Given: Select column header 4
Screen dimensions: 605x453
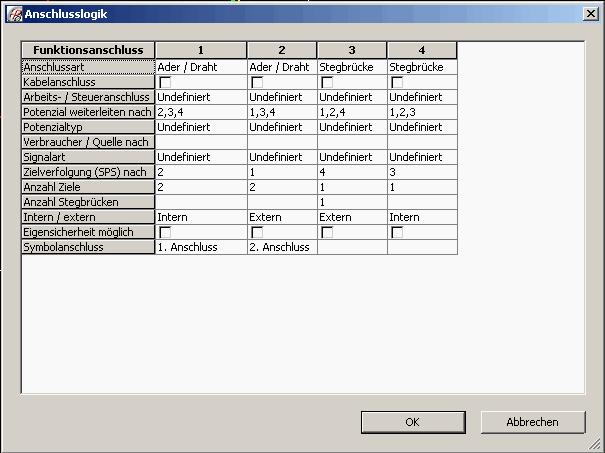Looking at the screenshot, I should point(422,50).
